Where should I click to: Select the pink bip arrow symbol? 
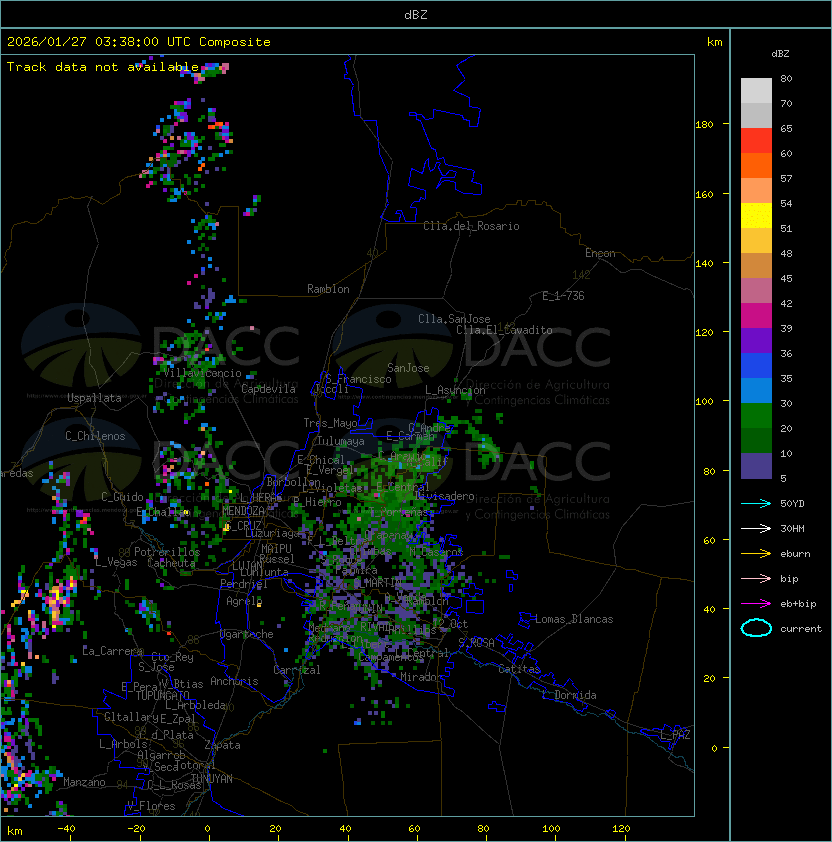pyautogui.click(x=756, y=578)
